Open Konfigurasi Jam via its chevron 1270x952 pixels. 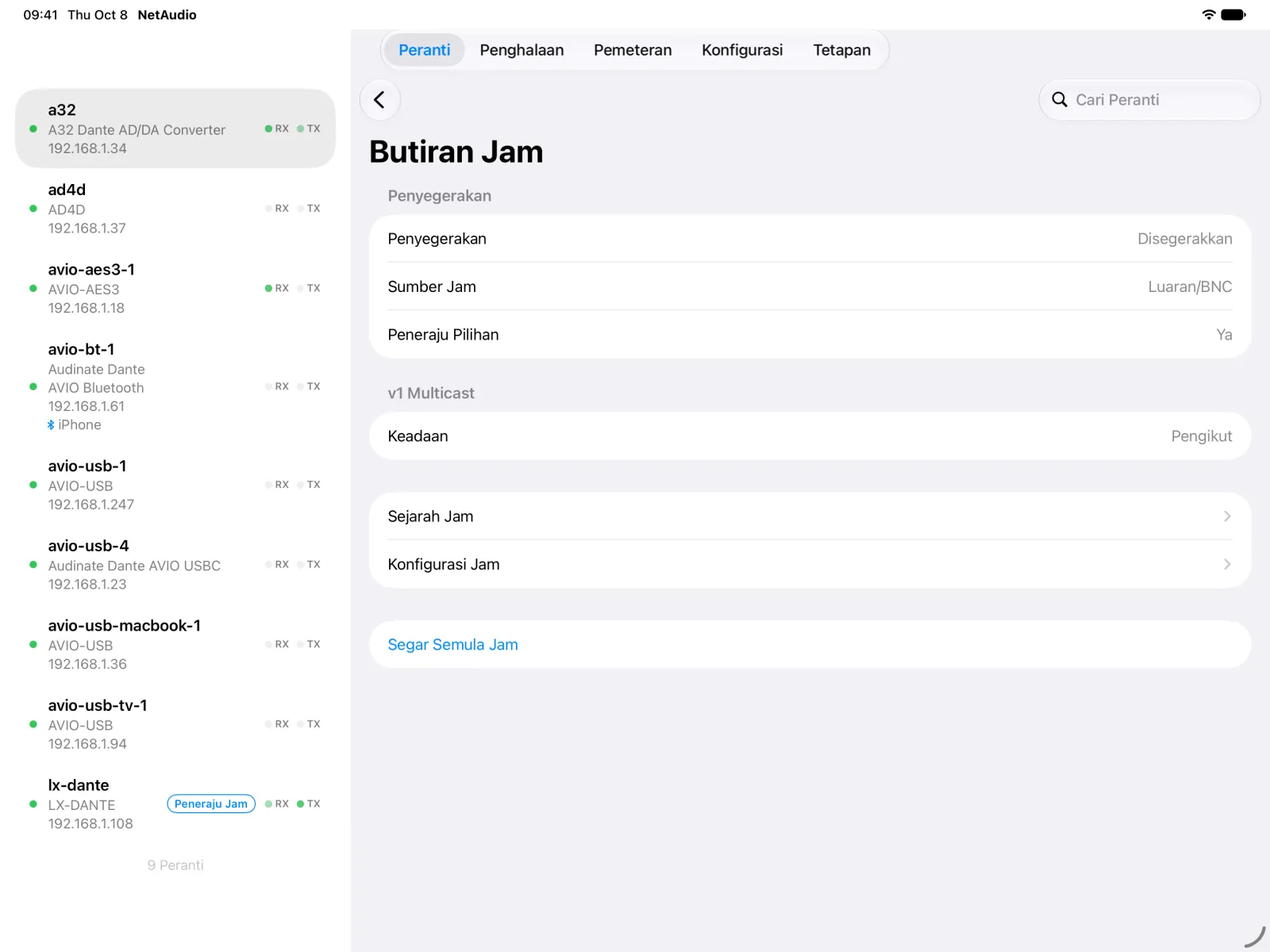1227,564
